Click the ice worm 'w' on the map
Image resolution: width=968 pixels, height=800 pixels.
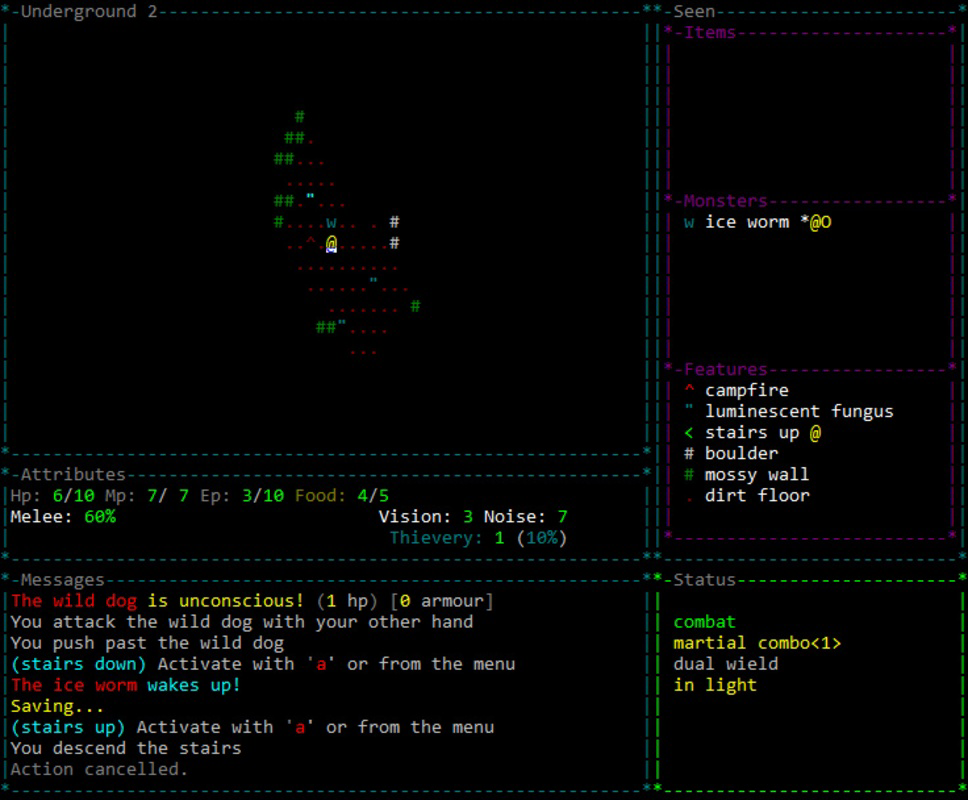pos(332,223)
